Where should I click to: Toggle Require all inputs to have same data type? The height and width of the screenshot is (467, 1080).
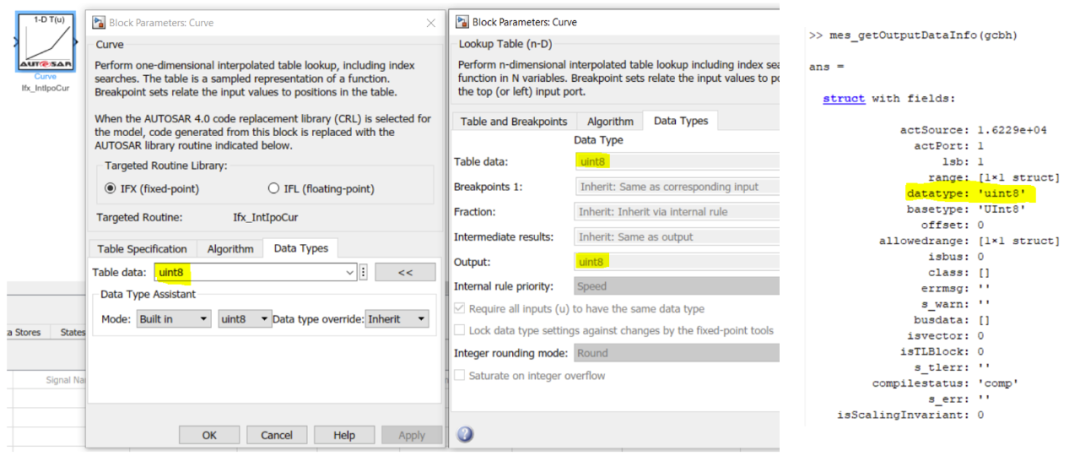pyautogui.click(x=459, y=309)
